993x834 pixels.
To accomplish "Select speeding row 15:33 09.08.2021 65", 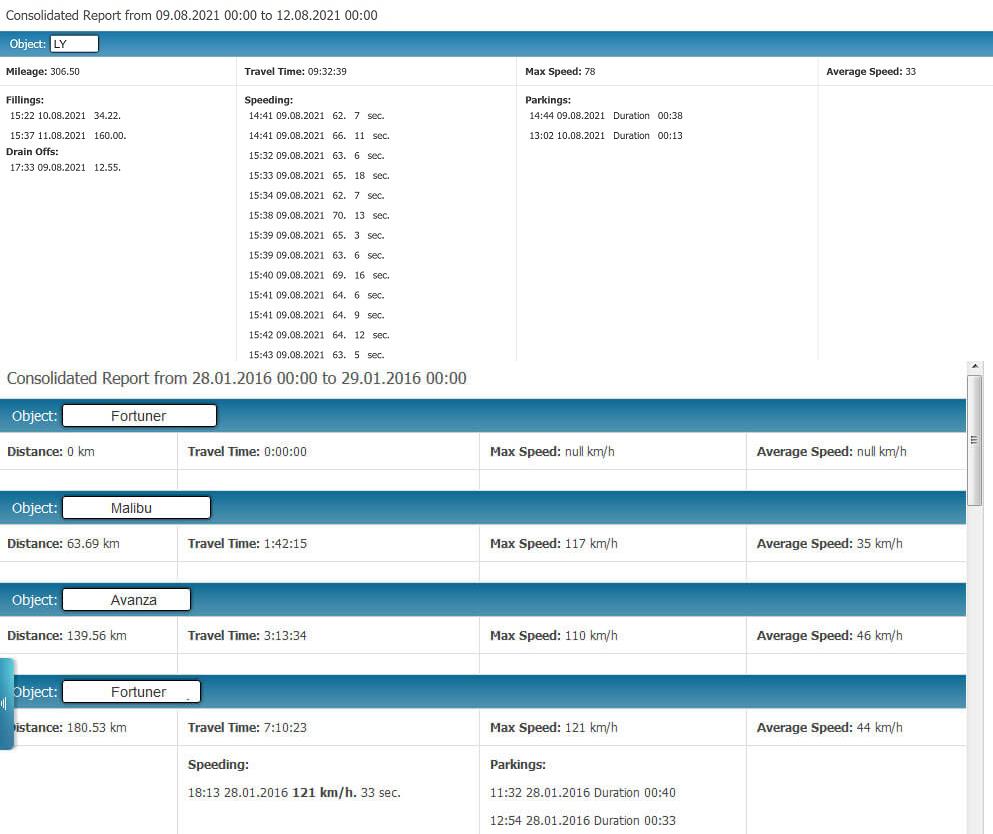I will point(319,175).
